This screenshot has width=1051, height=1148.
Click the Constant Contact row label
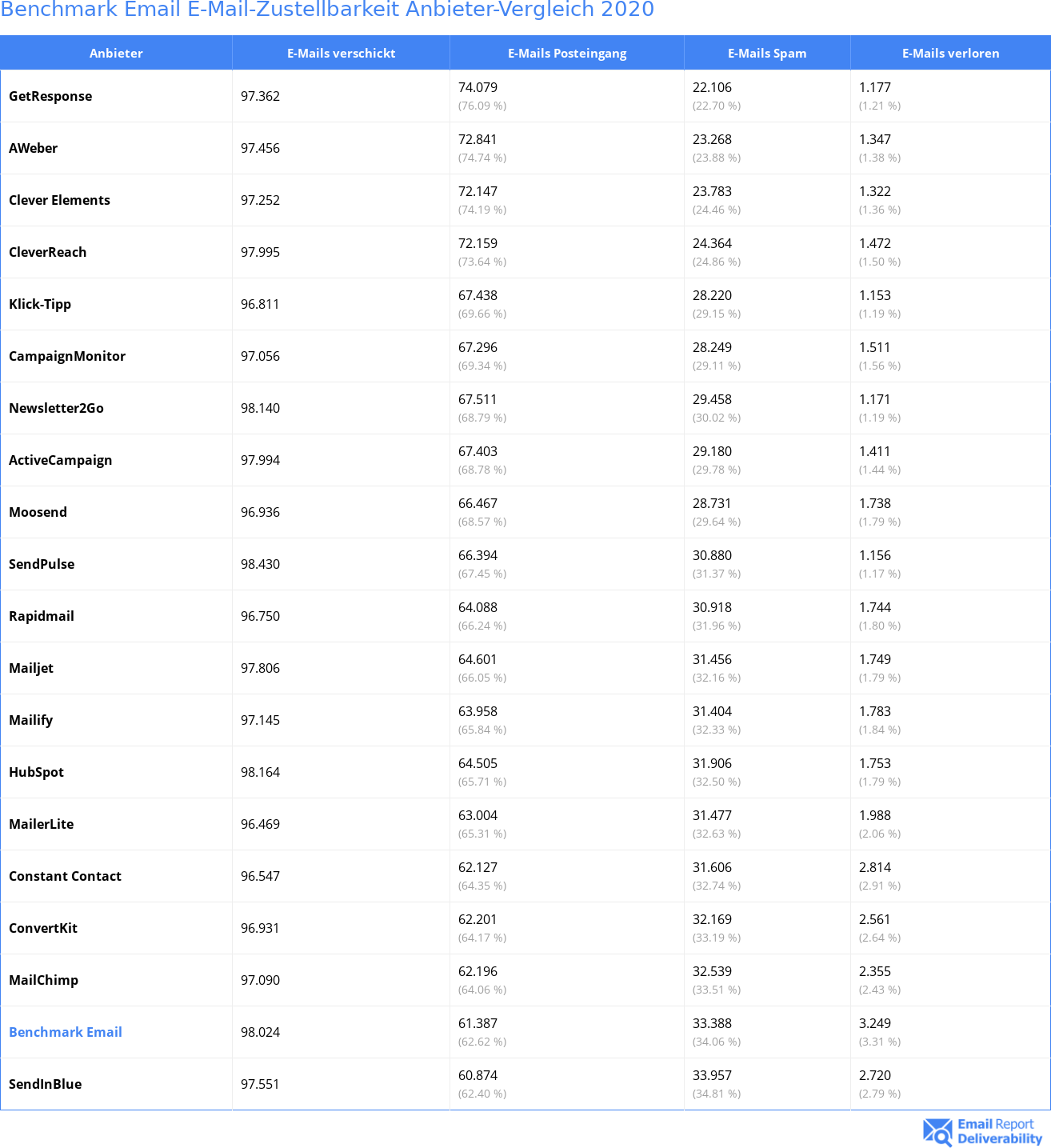[65, 876]
